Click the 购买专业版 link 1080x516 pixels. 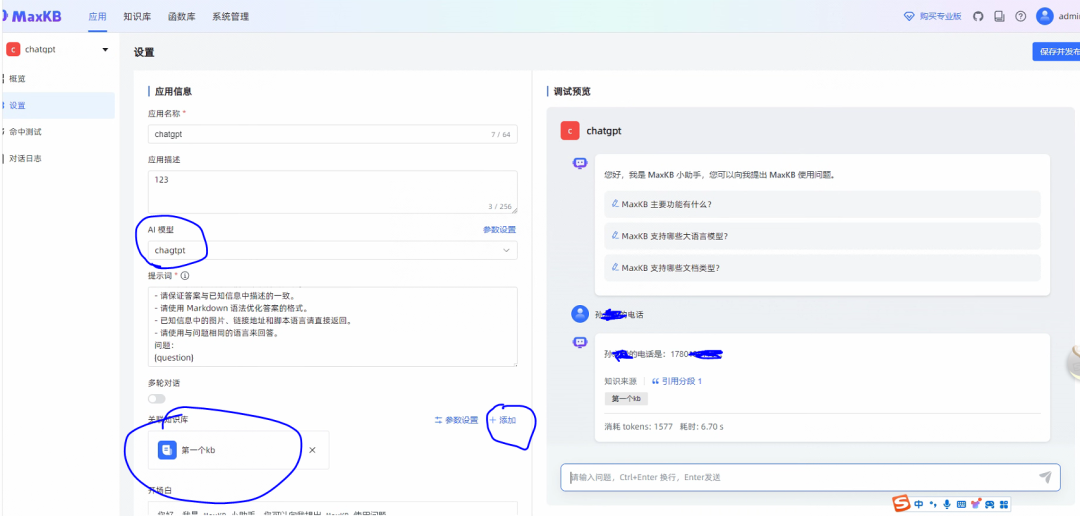click(940, 17)
